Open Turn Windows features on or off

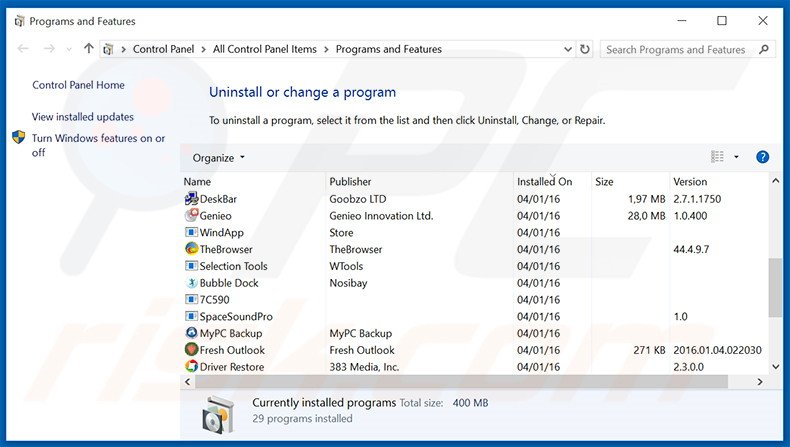[x=98, y=145]
